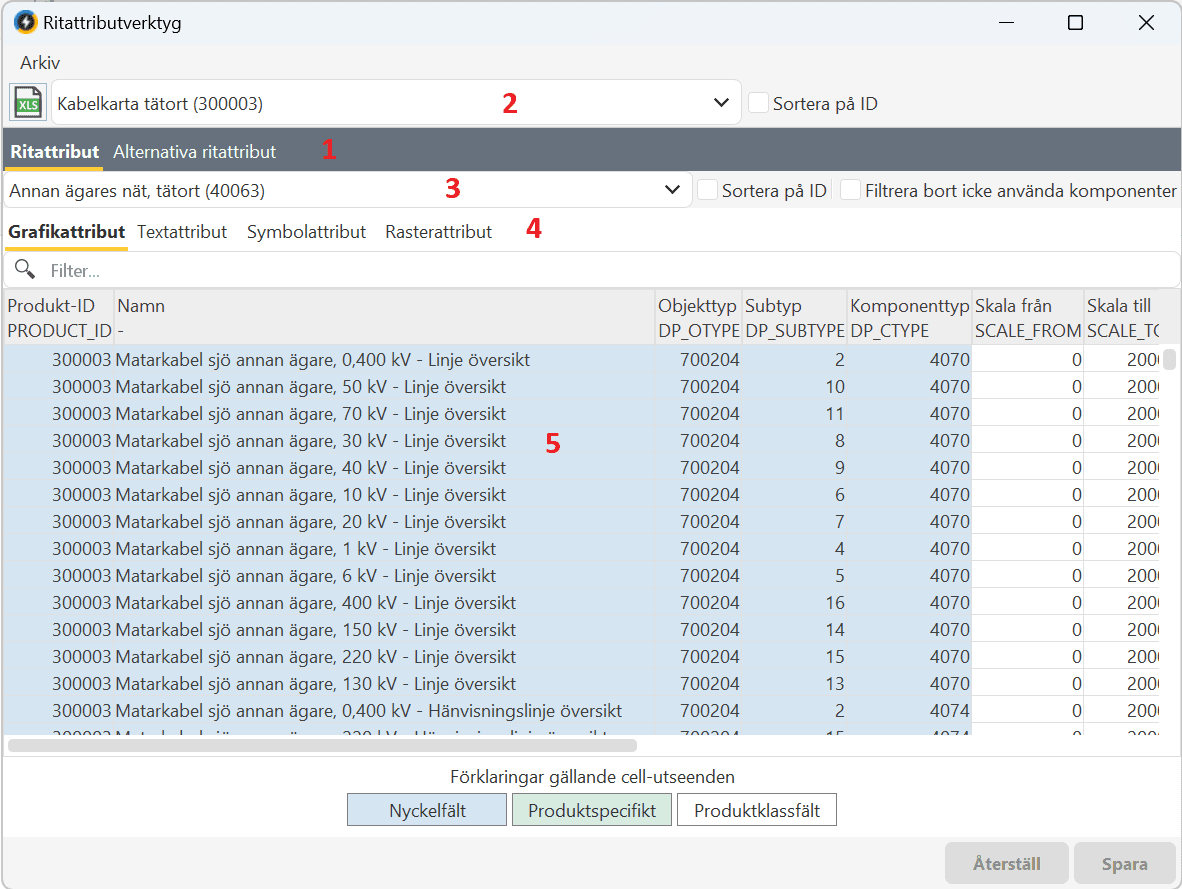Go to the Rasterattribut tab

(x=438, y=232)
